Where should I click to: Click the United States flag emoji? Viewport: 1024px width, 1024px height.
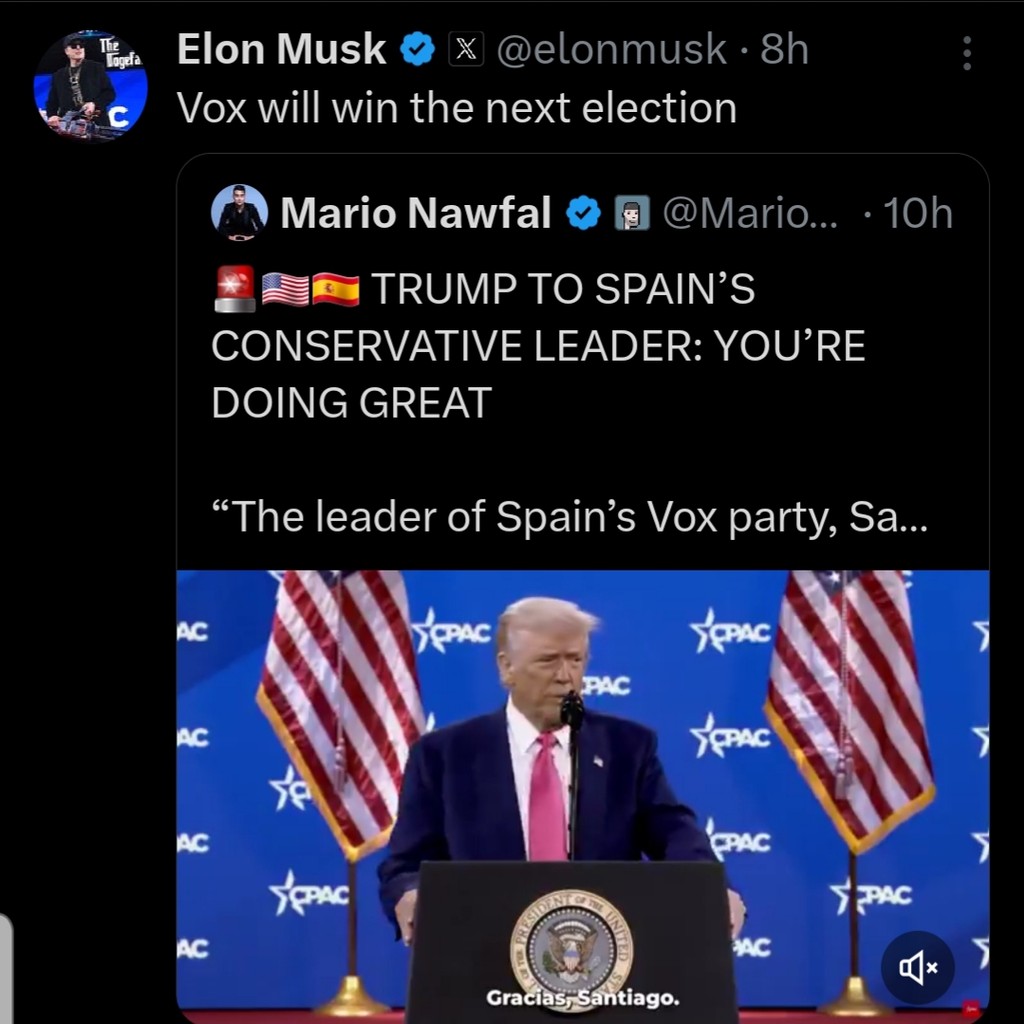[285, 289]
